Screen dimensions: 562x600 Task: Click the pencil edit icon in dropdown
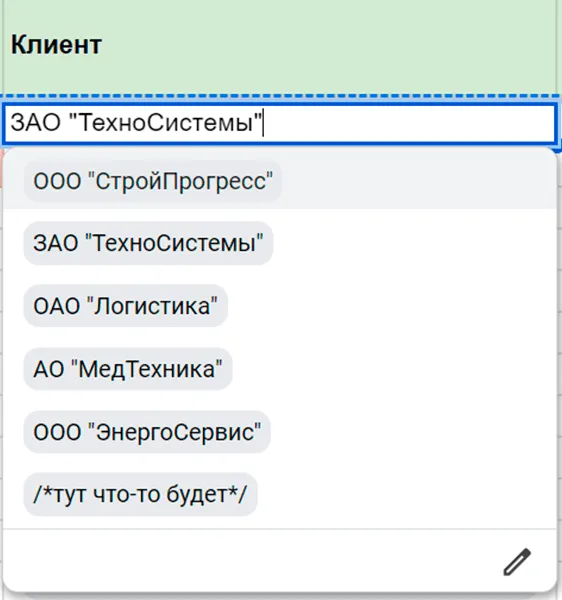pos(517,562)
